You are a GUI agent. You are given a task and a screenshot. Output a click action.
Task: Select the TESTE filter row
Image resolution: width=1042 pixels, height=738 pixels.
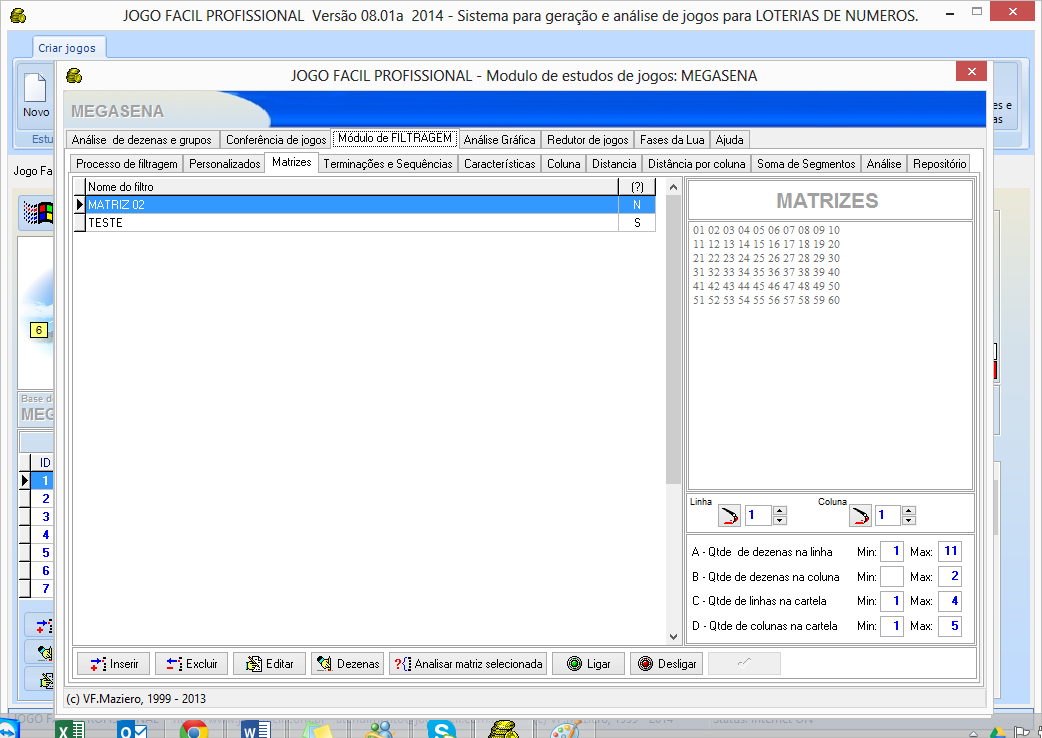pos(350,223)
